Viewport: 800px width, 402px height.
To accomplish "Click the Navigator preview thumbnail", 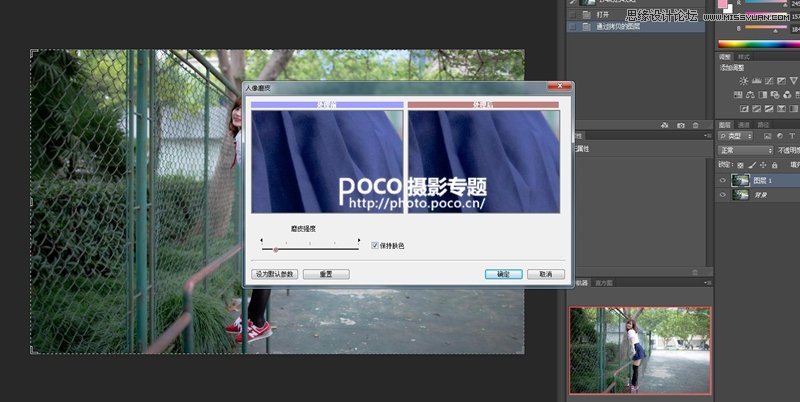I will pos(640,350).
